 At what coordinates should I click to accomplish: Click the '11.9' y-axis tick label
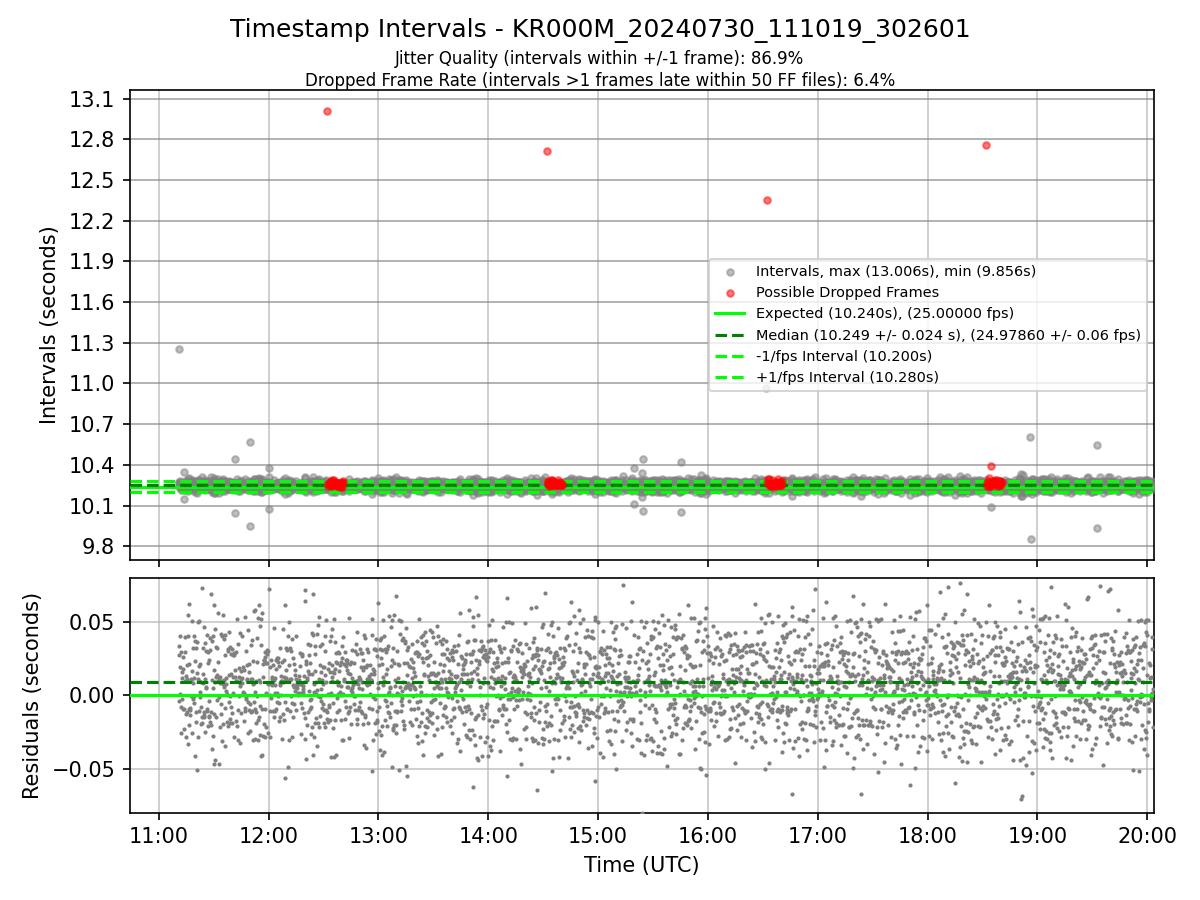(94, 262)
